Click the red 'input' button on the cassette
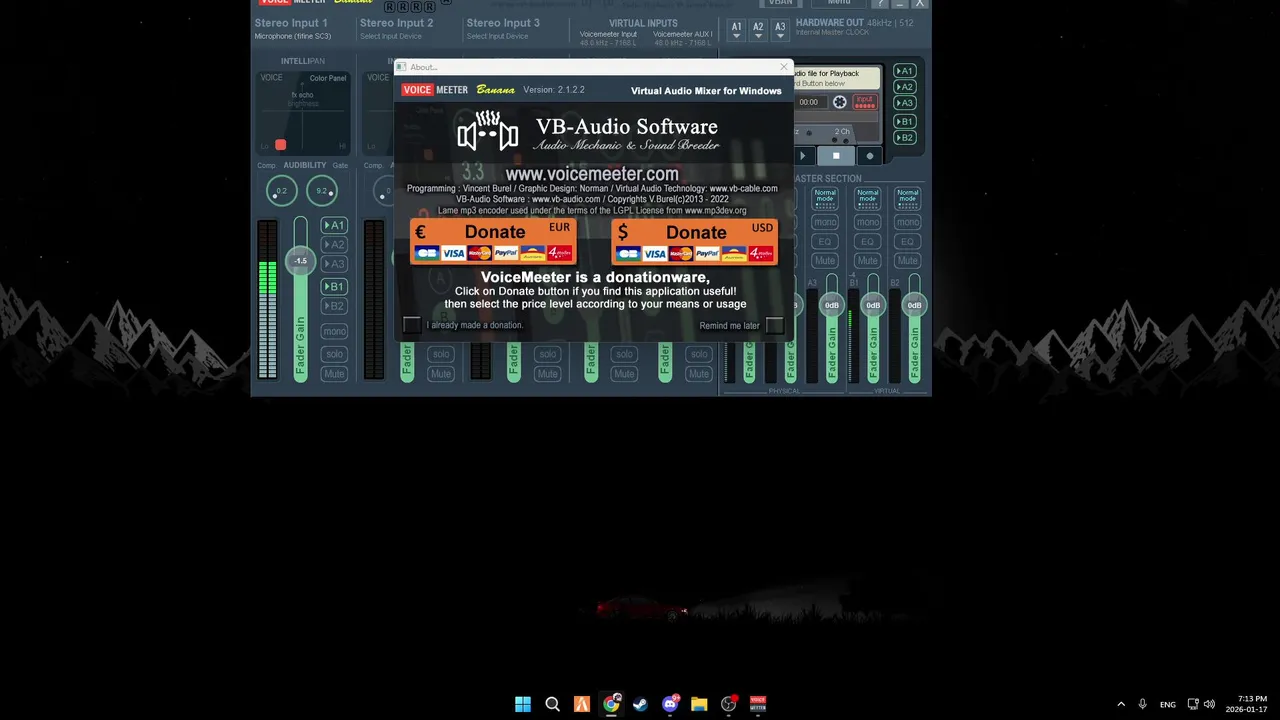 tap(865, 102)
